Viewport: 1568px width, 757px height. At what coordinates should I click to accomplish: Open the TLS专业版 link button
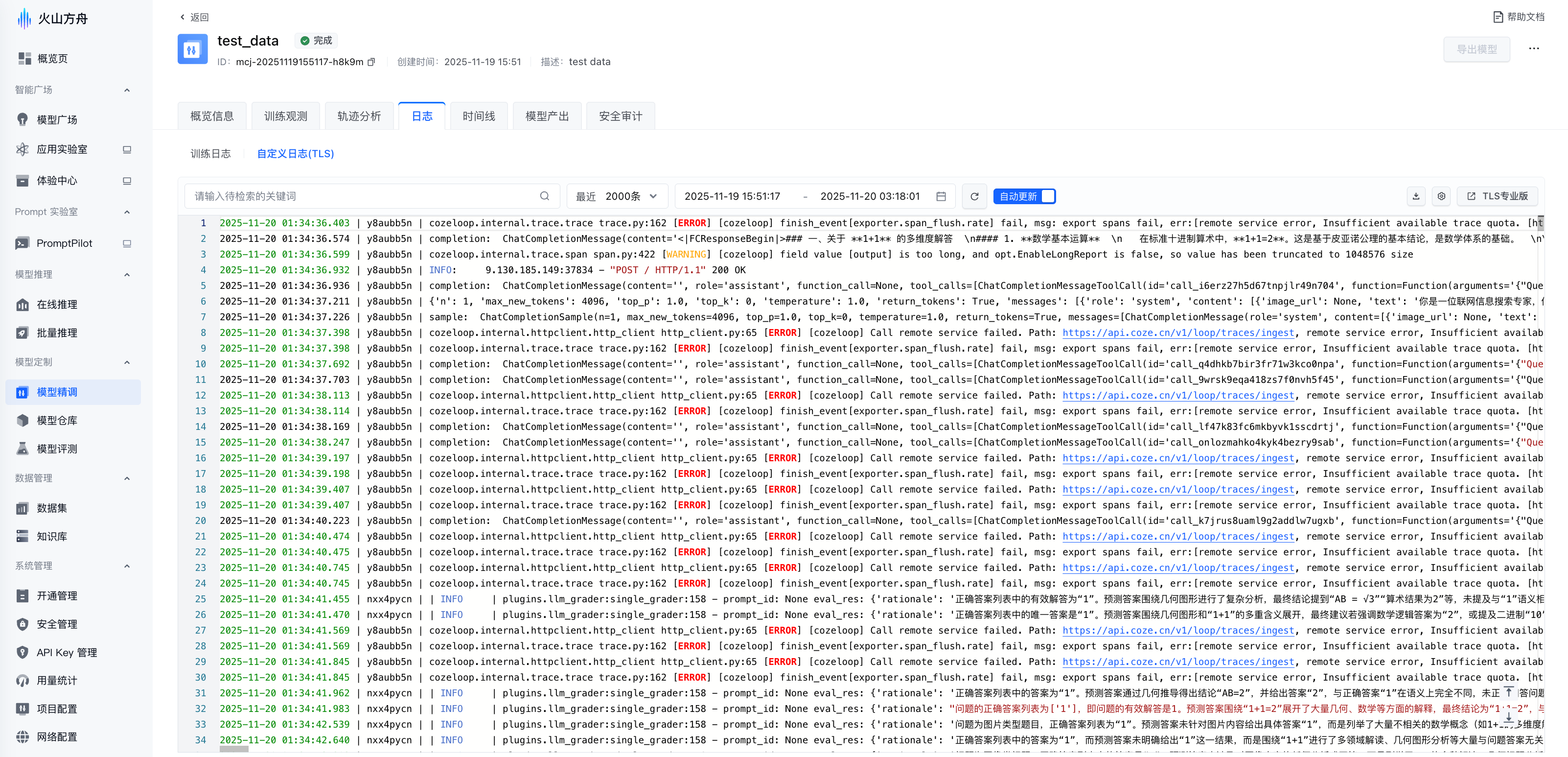[x=1498, y=196]
